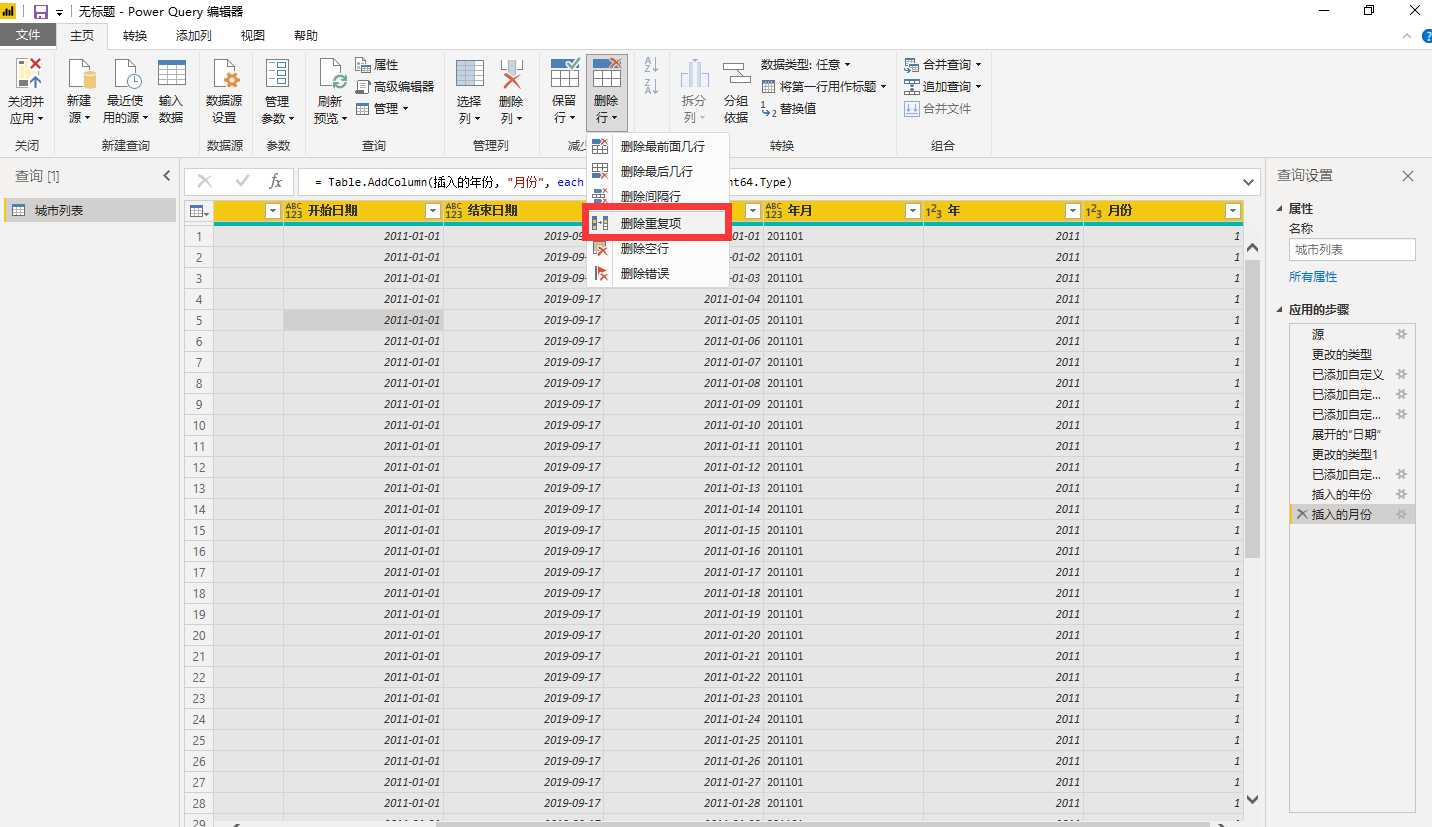Click 将第一行用作标题 use first row as headers
This screenshot has height=827, width=1432.
tap(825, 87)
